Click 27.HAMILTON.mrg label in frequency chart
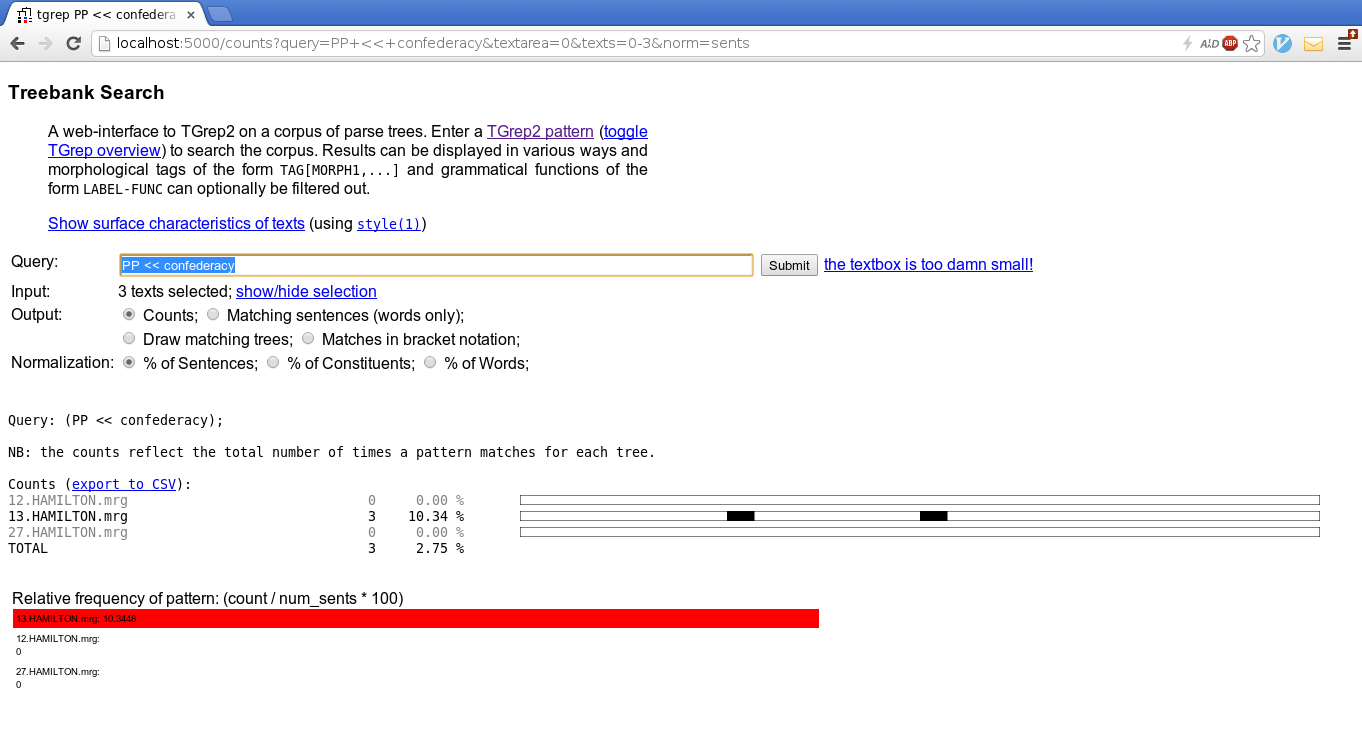1362x745 pixels. coord(58,671)
